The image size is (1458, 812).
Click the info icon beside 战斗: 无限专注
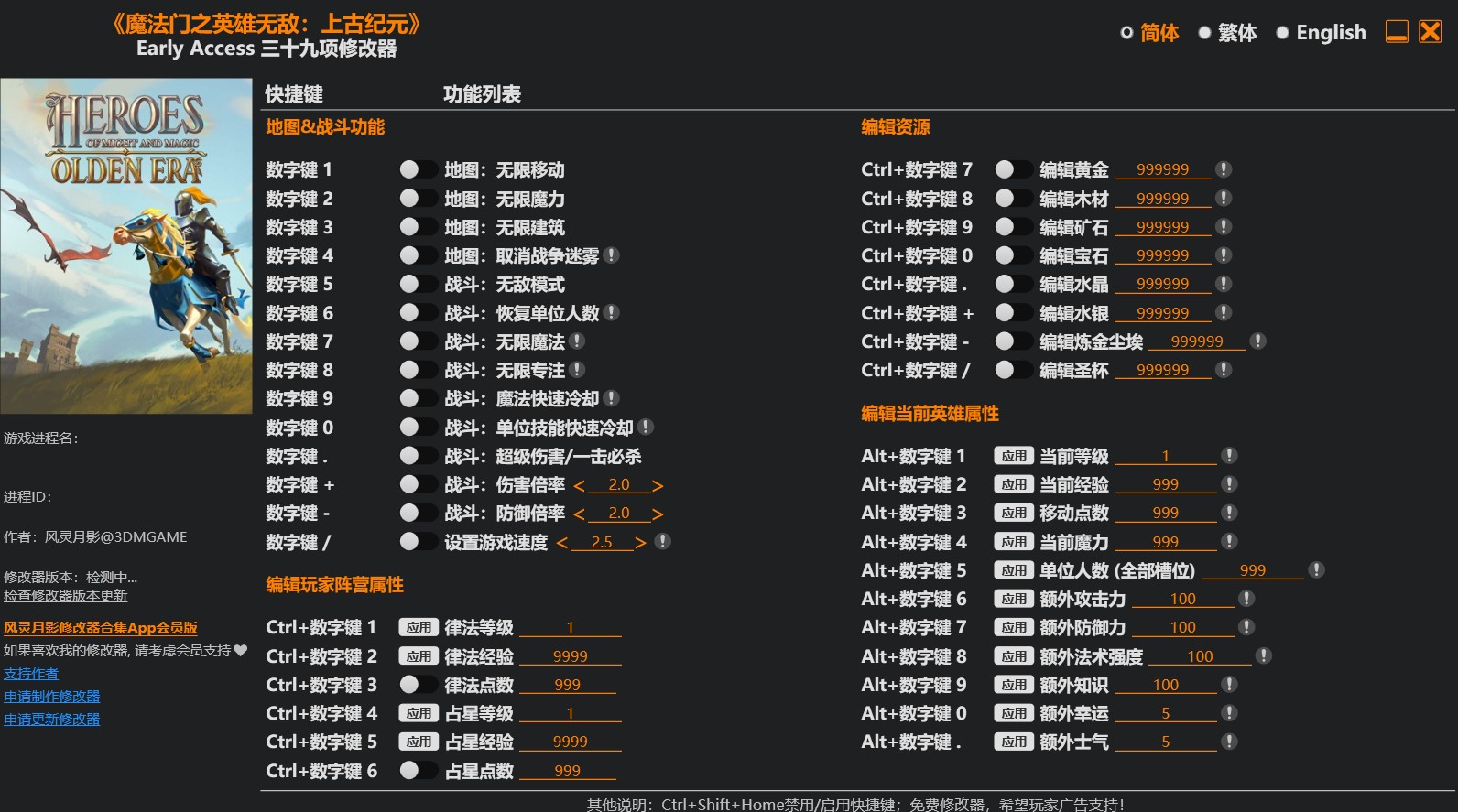[x=577, y=370]
